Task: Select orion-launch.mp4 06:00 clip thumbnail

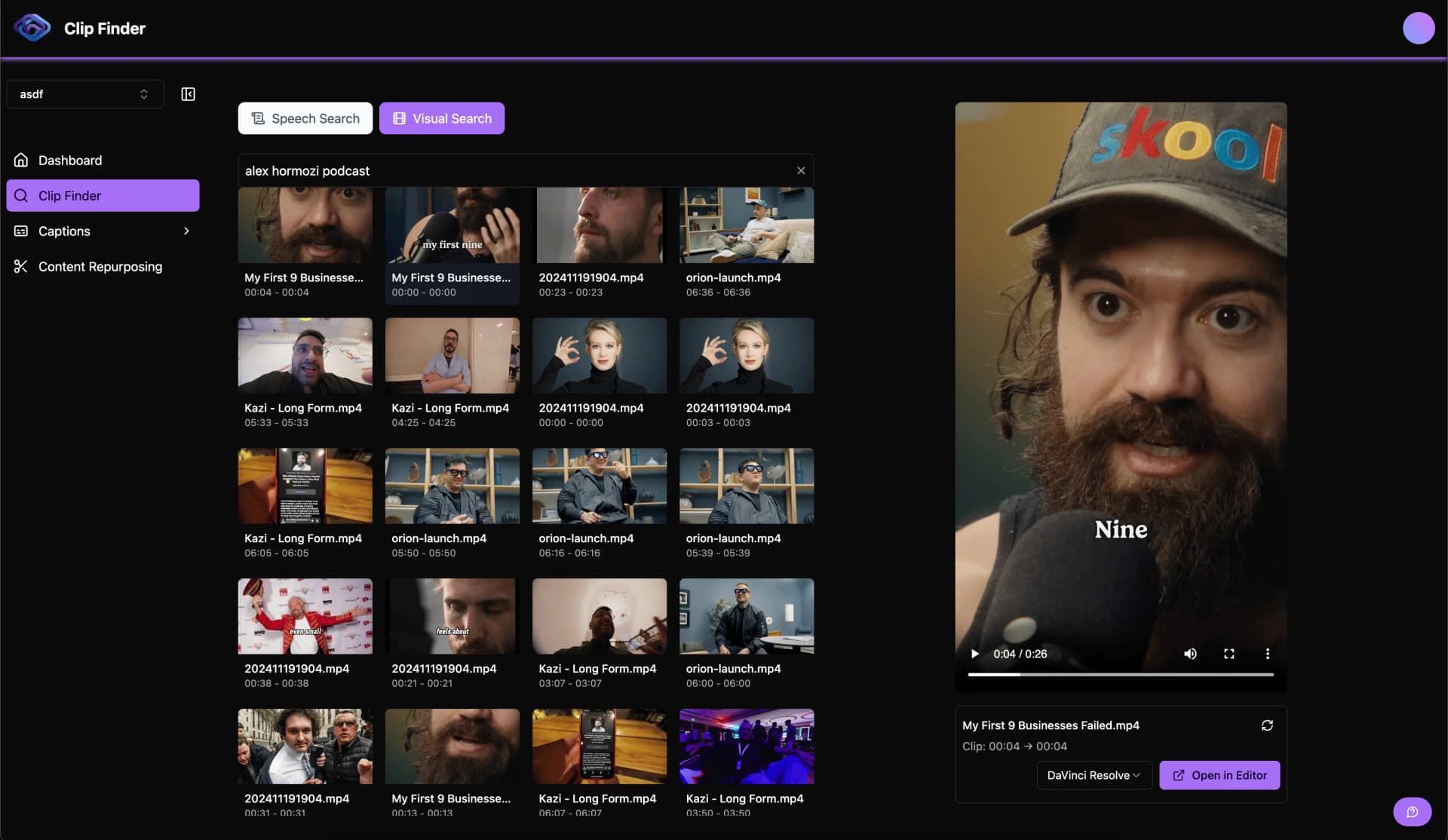Action: click(x=747, y=616)
